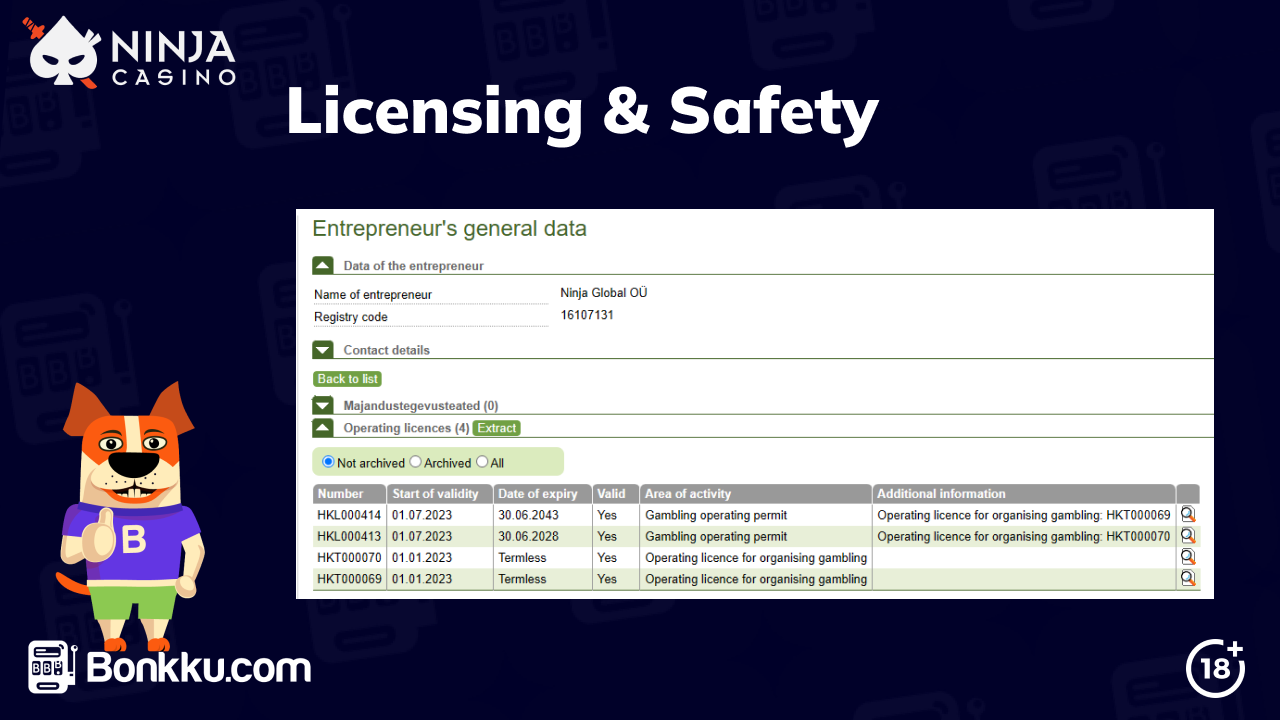This screenshot has height=720, width=1280.
Task: Click licence number HKT000070 in Number column
Action: [349, 558]
